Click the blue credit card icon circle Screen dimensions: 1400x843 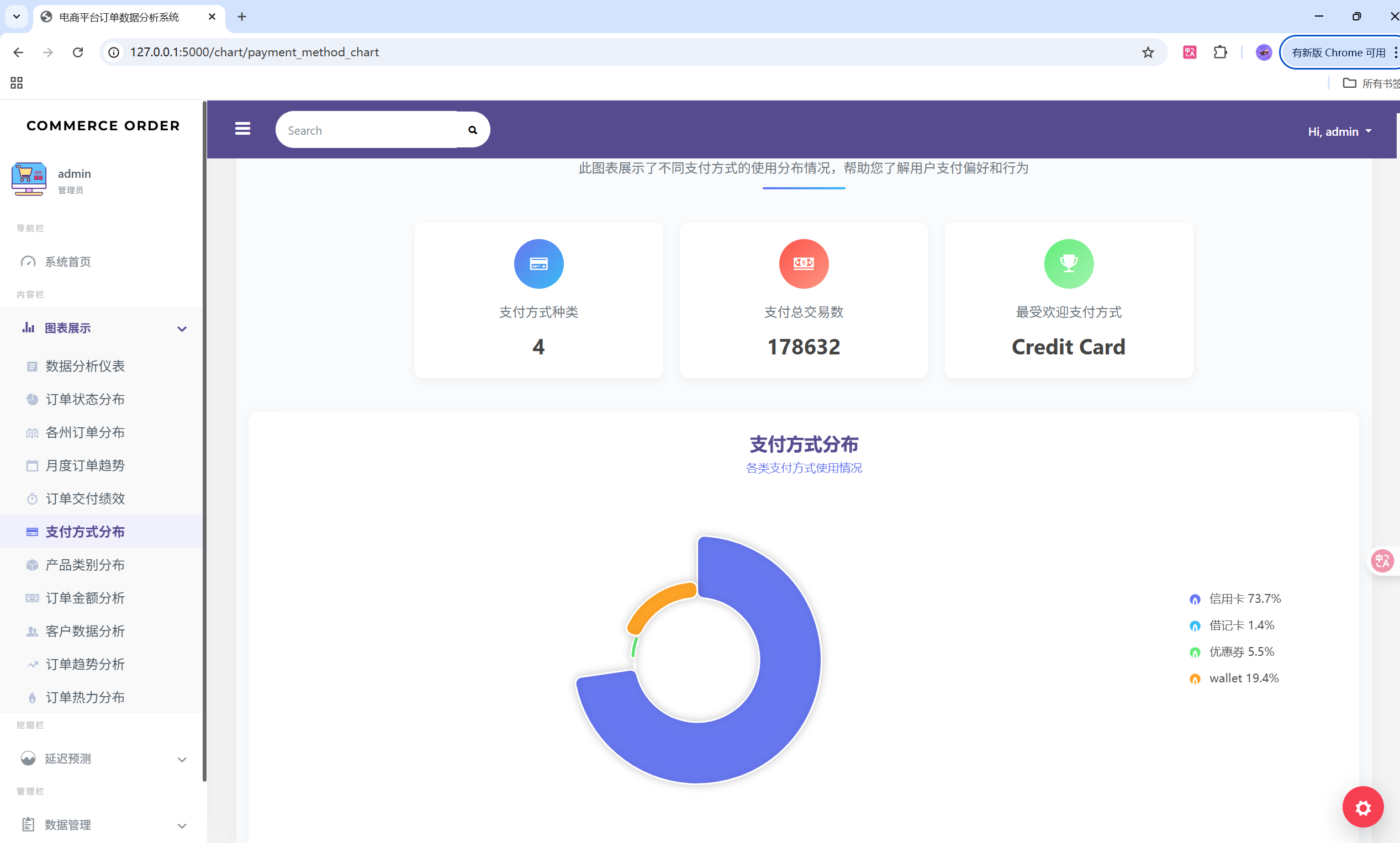[538, 263]
